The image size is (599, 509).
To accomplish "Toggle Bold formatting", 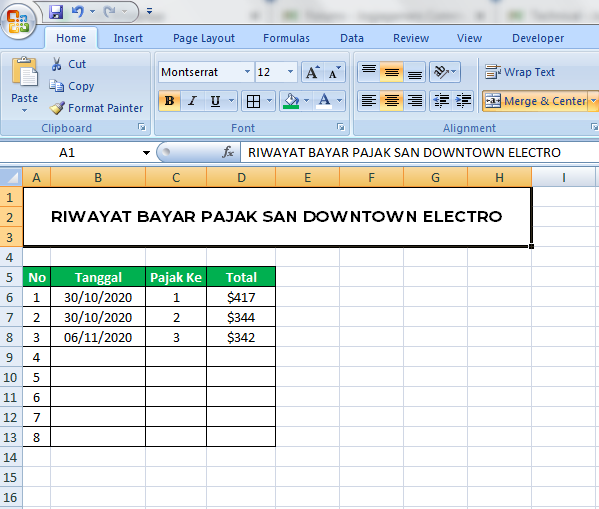I will [x=169, y=101].
